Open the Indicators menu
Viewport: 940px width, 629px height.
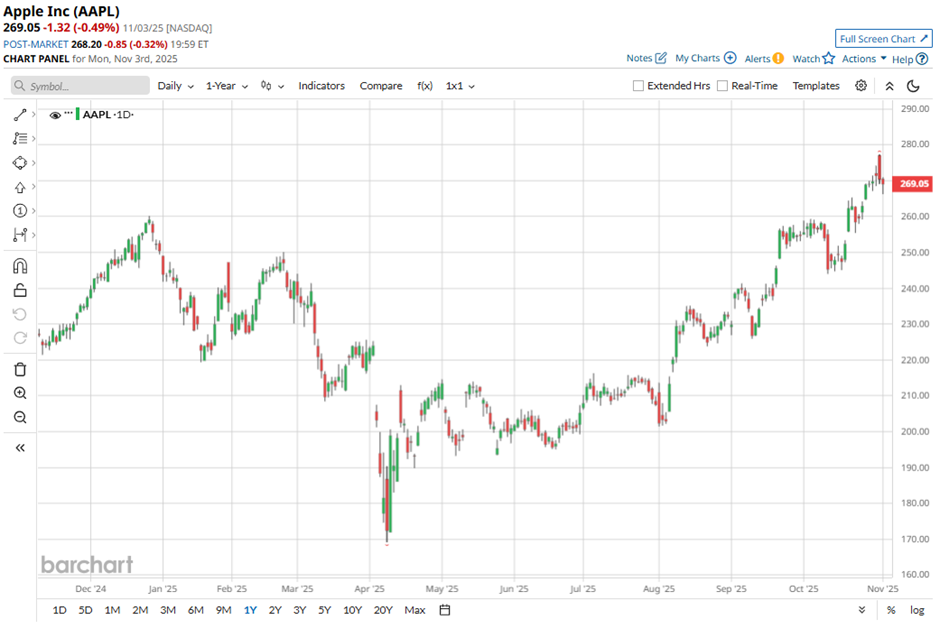(321, 86)
